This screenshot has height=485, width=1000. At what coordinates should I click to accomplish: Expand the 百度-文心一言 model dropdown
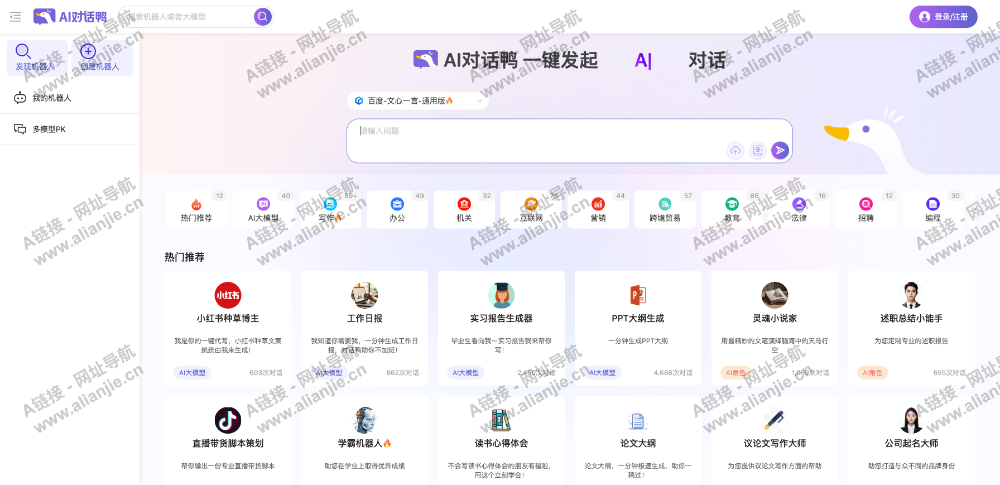point(417,101)
